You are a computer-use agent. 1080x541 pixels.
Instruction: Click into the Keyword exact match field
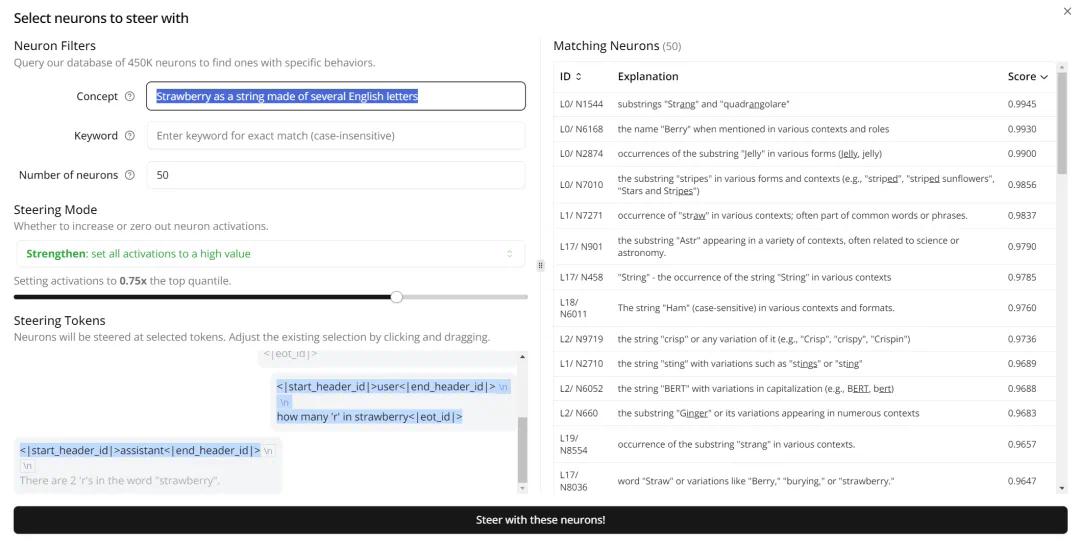pos(336,136)
